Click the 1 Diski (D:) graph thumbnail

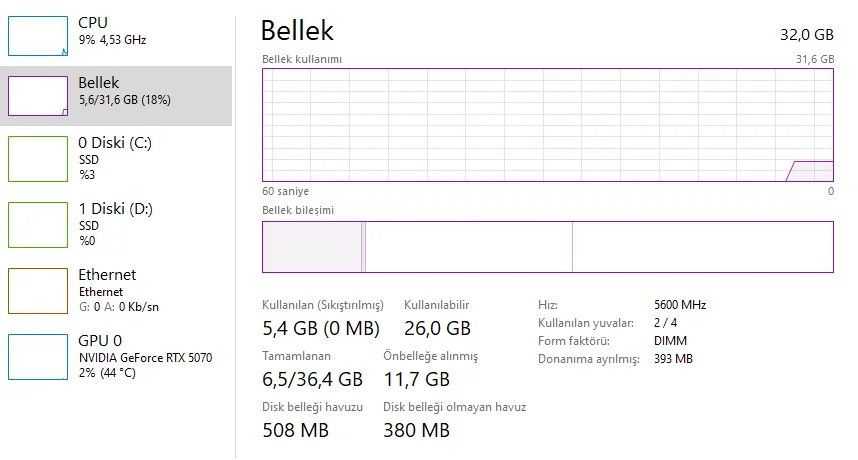click(x=36, y=224)
